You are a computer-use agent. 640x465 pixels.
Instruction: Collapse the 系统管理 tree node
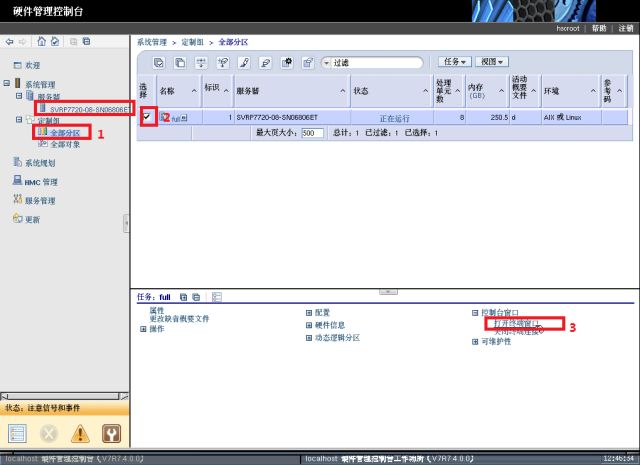point(7,83)
